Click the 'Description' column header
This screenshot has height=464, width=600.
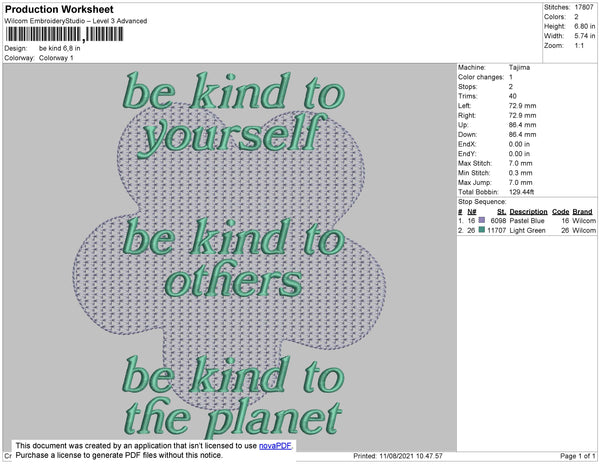tap(528, 212)
